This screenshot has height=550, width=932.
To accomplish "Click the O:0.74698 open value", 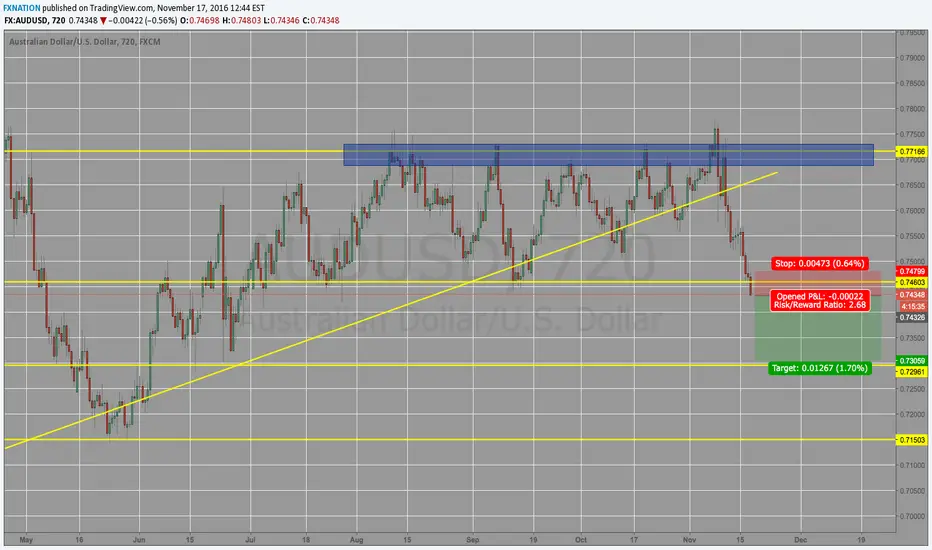I will coord(200,20).
